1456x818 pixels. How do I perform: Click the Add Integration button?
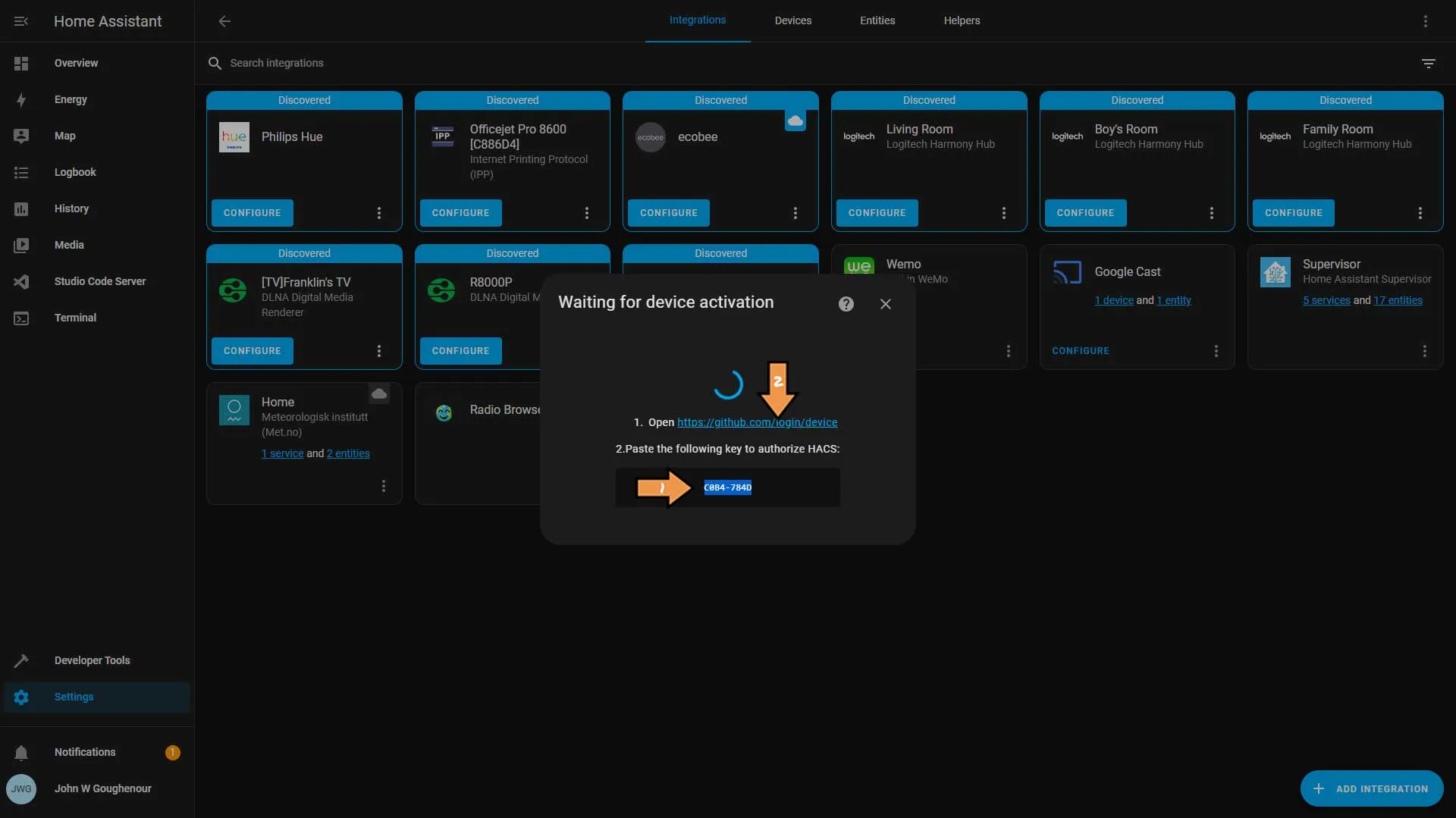coord(1372,788)
